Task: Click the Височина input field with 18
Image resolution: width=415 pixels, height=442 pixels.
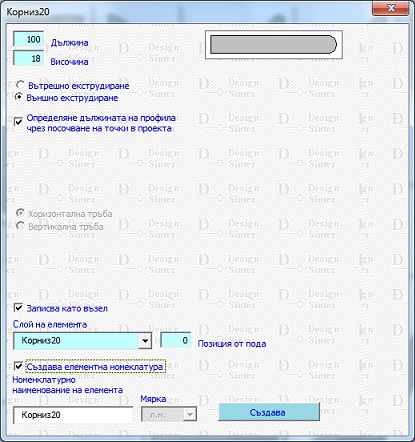Action: (28, 59)
